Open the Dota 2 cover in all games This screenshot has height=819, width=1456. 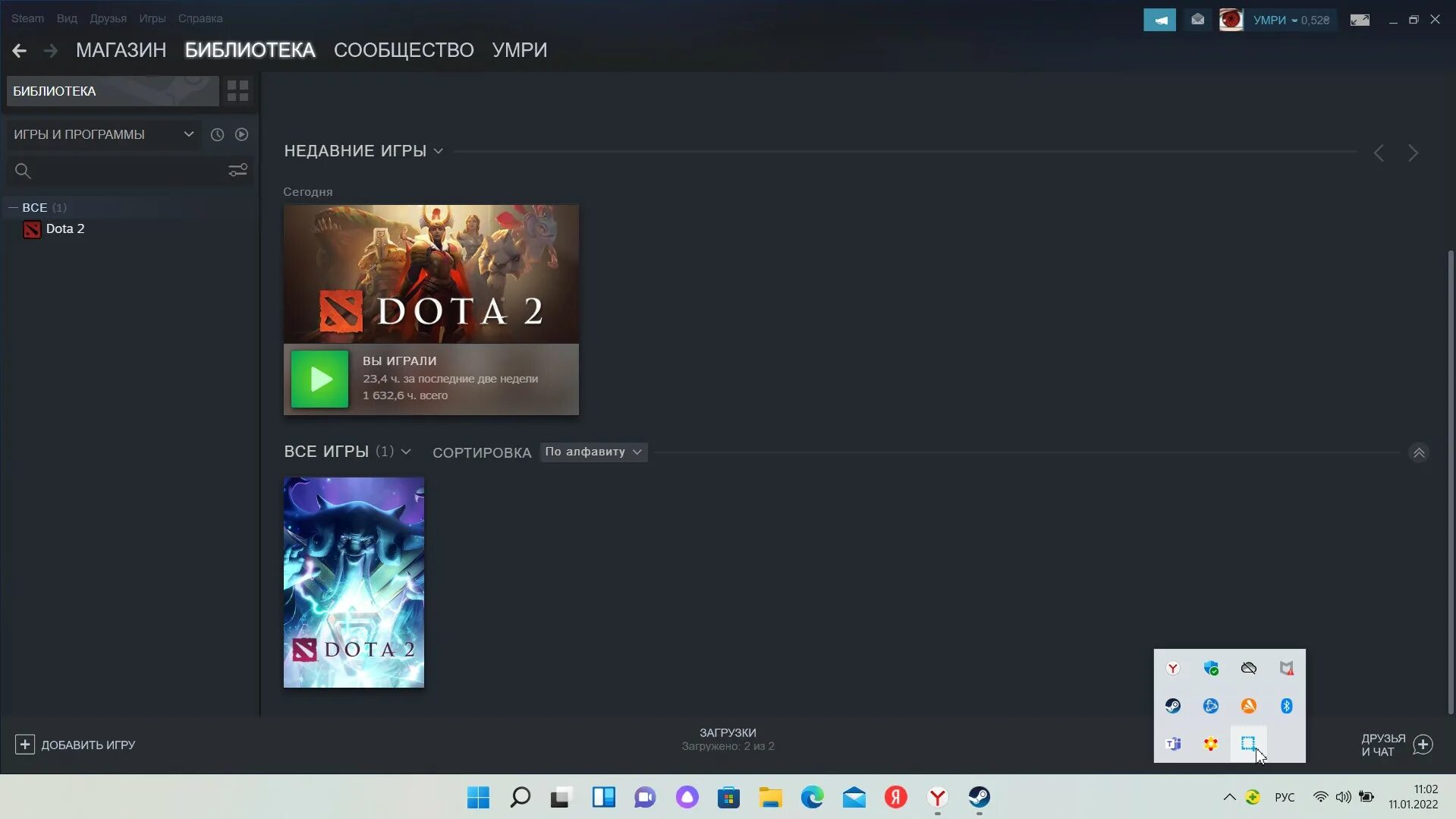tap(354, 582)
